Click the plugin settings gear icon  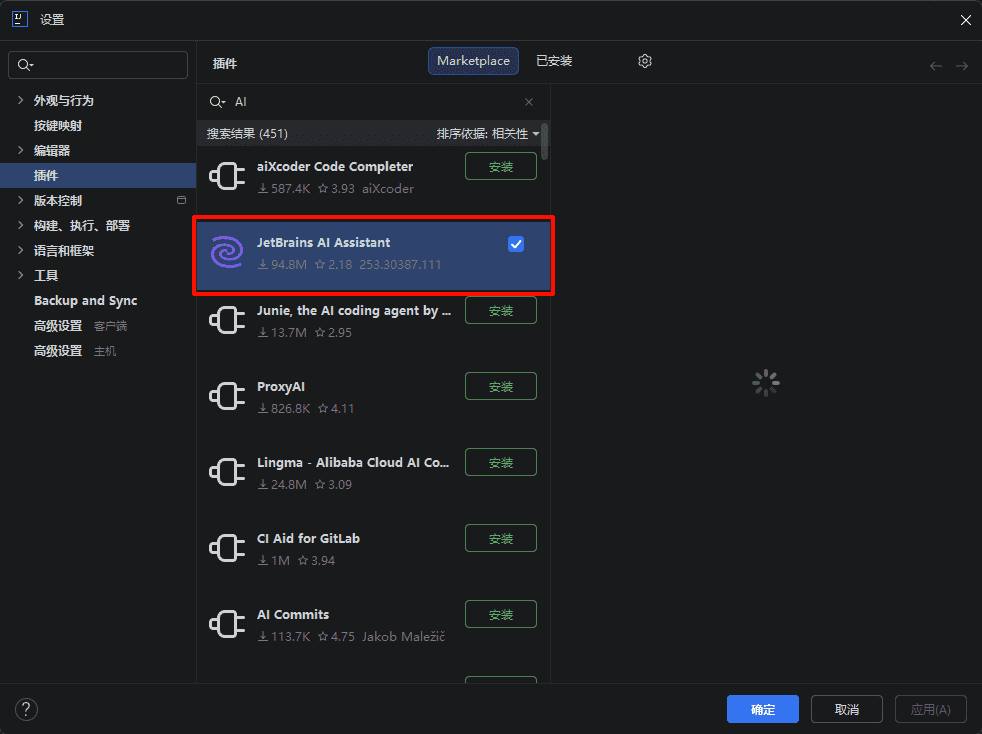tap(645, 61)
